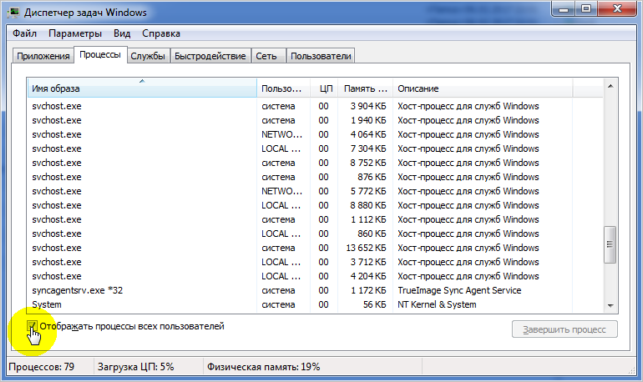
Task: Minimize the Task Manager window
Action: 564,9
